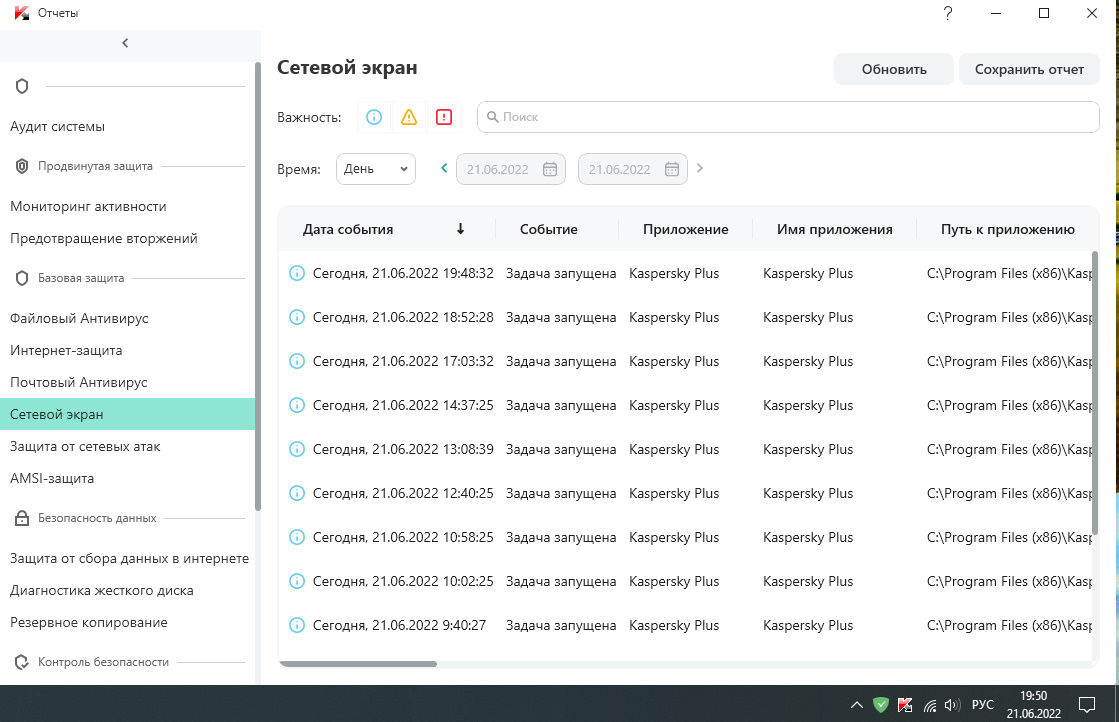Image resolution: width=1119 pixels, height=722 pixels.
Task: Select the Сегодня, 21.06.2022 9:40:27 date cell
Action: [x=399, y=626]
